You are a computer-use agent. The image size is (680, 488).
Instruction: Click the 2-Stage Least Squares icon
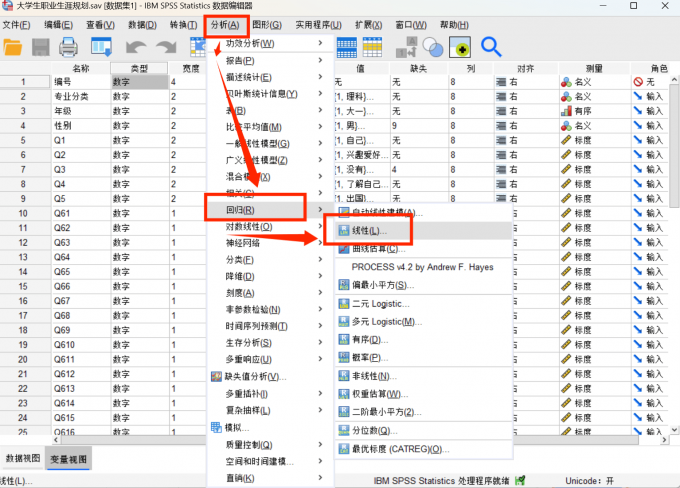click(x=344, y=412)
